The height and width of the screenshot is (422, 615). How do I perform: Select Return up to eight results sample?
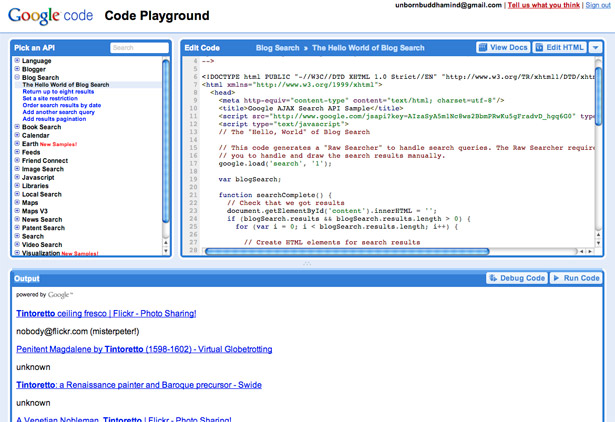58,91
